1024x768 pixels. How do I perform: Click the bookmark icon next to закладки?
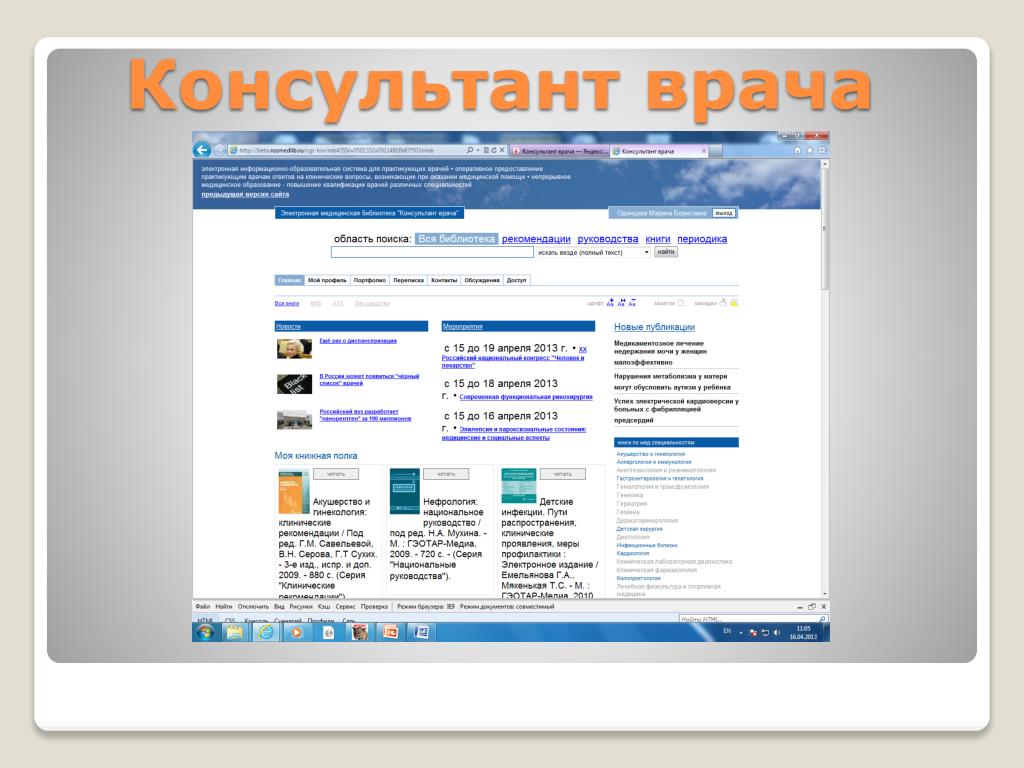coord(723,302)
